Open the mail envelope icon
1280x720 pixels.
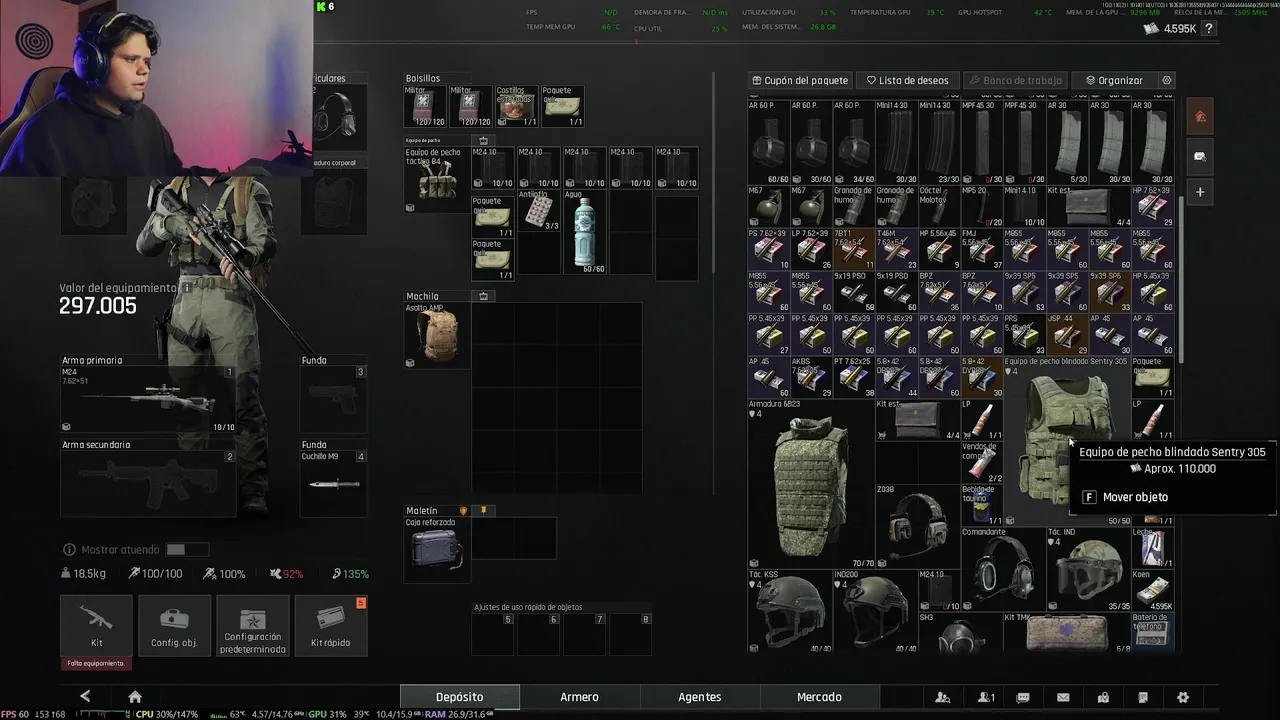coord(1063,697)
